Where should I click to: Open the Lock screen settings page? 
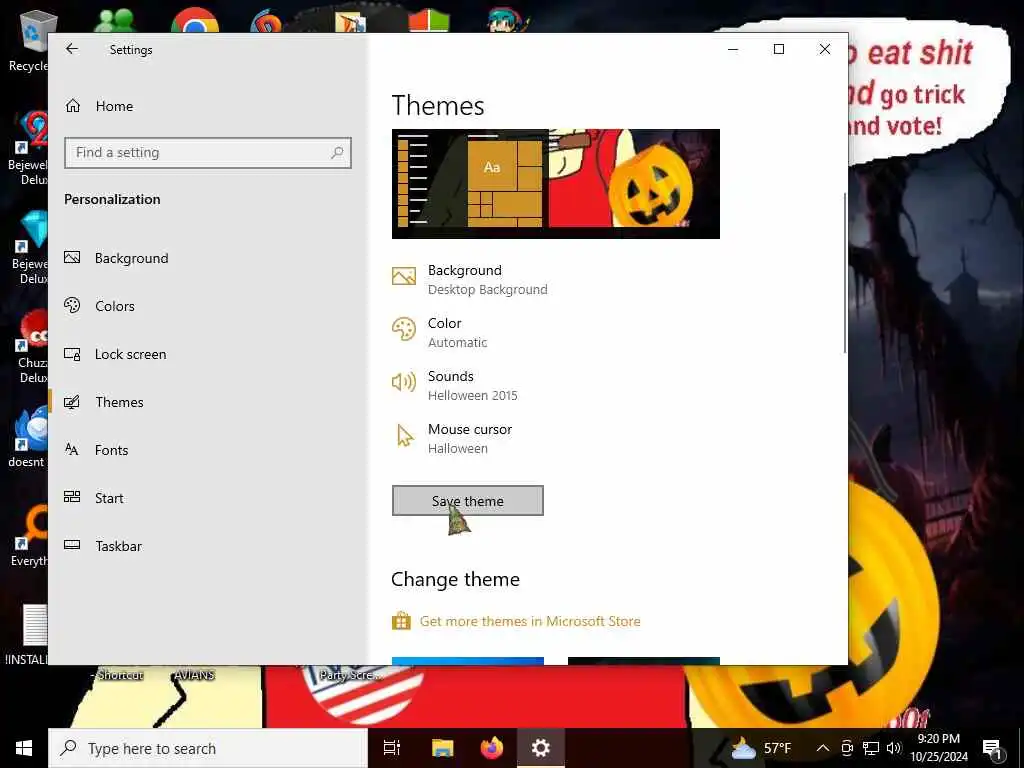coord(115,354)
